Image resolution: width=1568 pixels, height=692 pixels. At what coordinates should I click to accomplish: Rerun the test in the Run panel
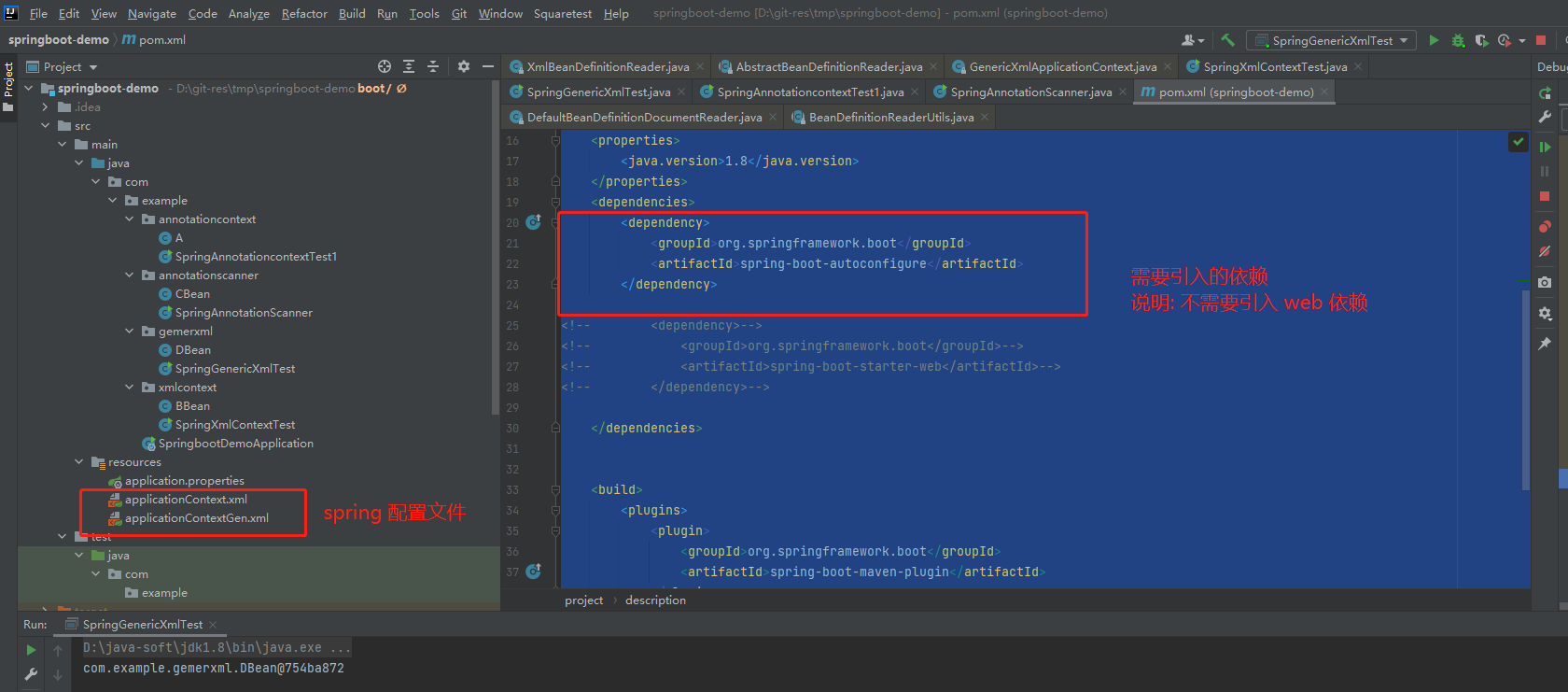pos(31,650)
